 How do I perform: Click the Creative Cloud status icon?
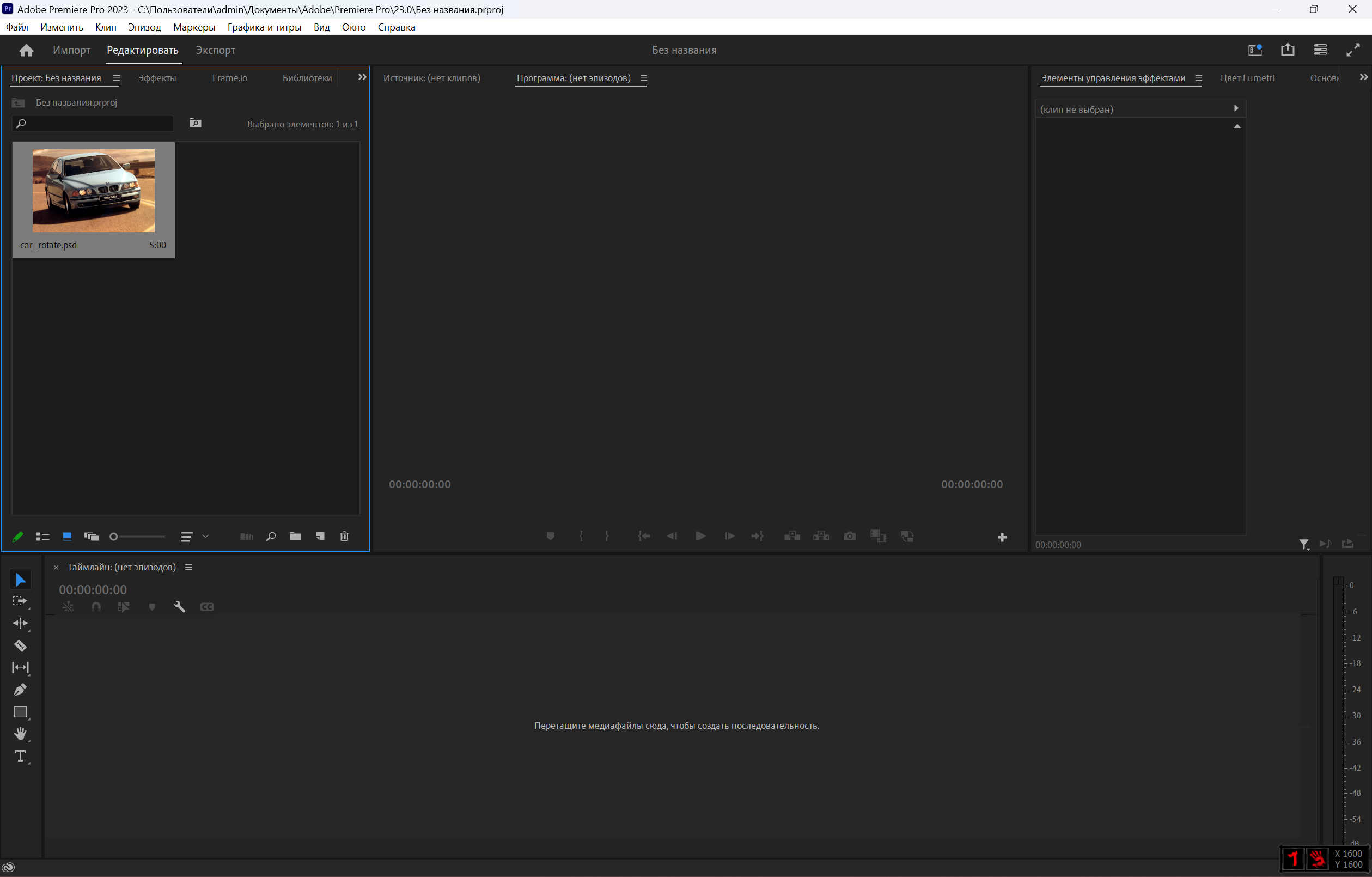coord(9,868)
